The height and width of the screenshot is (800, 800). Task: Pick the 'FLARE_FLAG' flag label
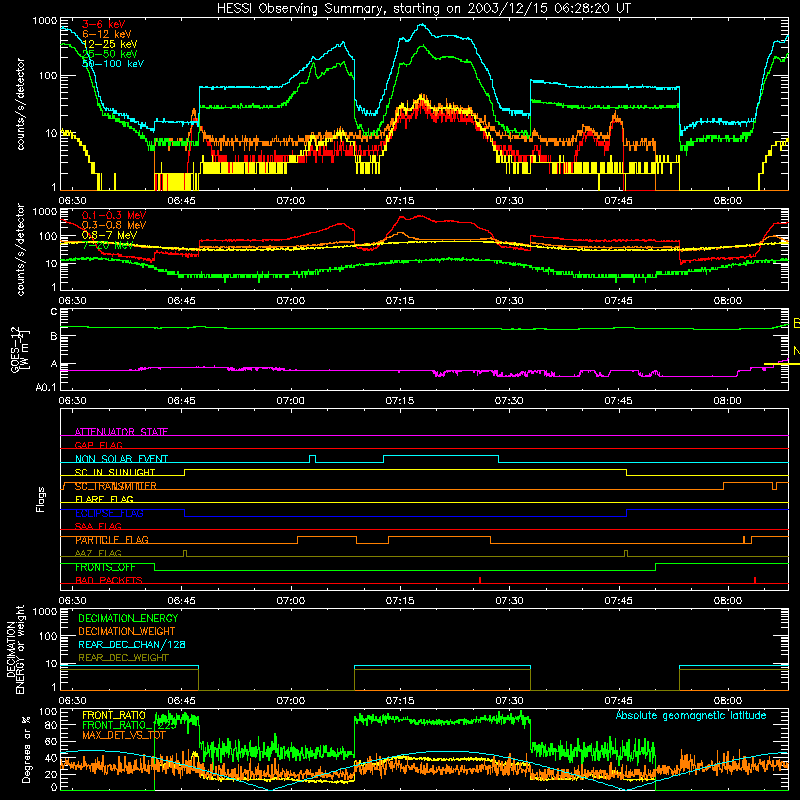point(104,498)
